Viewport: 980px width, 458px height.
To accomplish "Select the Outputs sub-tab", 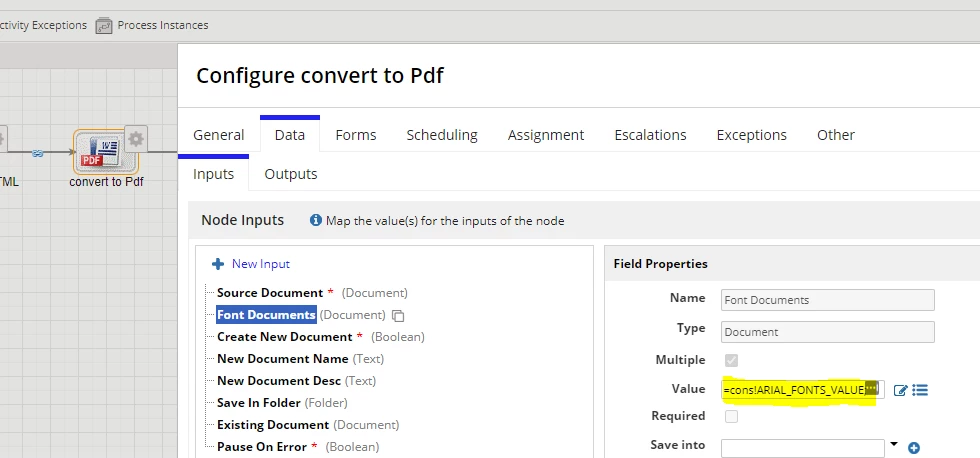I will pos(291,174).
